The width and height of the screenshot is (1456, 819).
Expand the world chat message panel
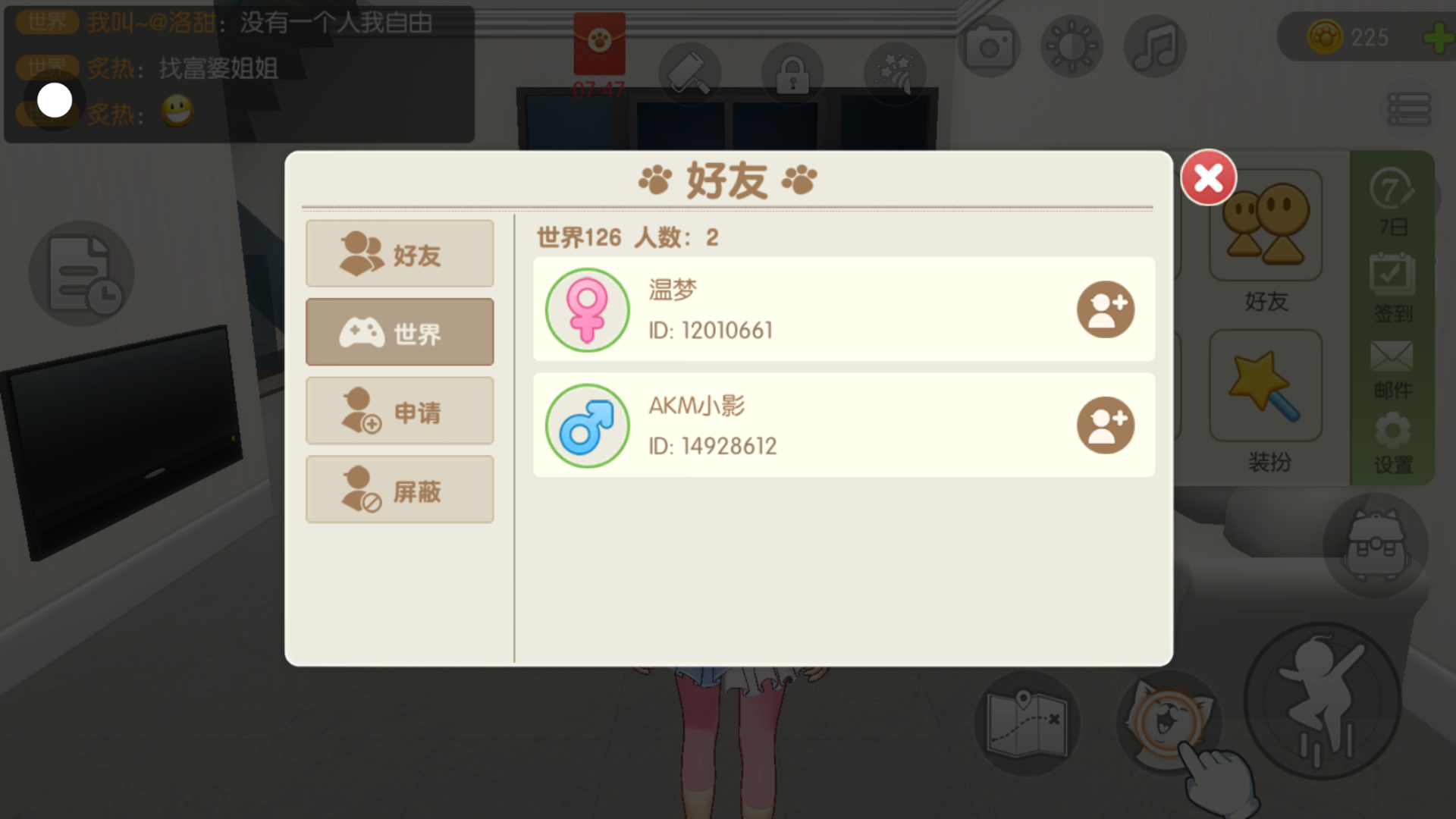coord(240,74)
